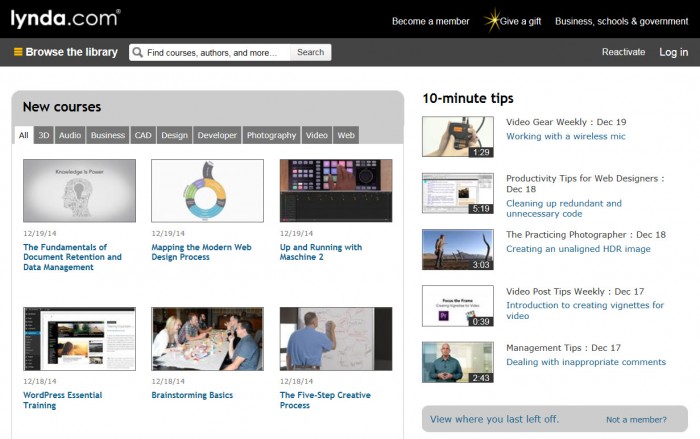Open Creating an unaligned HDR image link
This screenshot has height=439, width=700.
point(578,249)
